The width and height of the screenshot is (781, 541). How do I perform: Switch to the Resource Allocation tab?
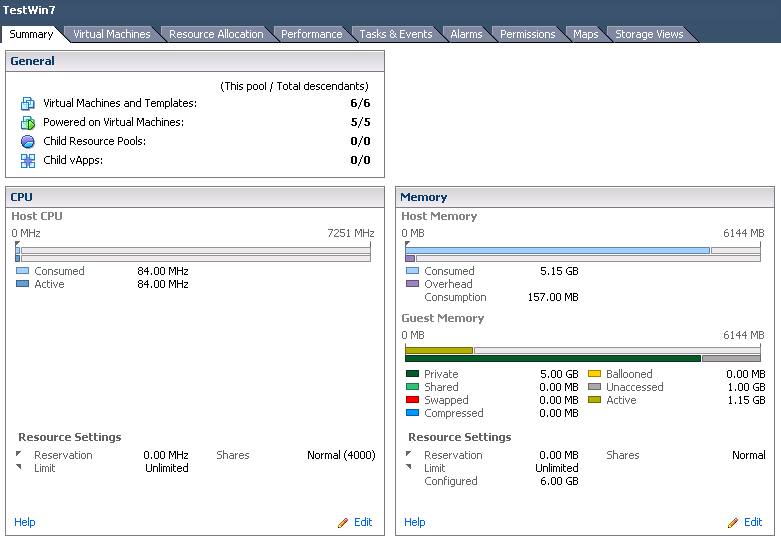[x=216, y=34]
